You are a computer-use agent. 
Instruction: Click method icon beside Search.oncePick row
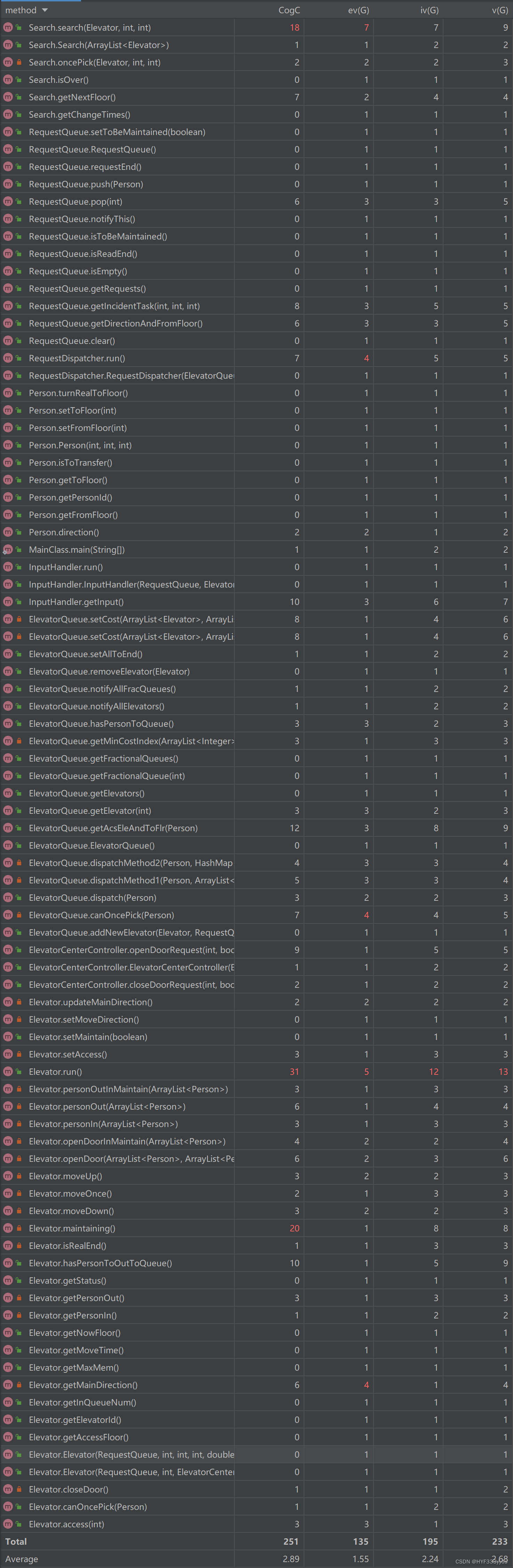pos(8,62)
